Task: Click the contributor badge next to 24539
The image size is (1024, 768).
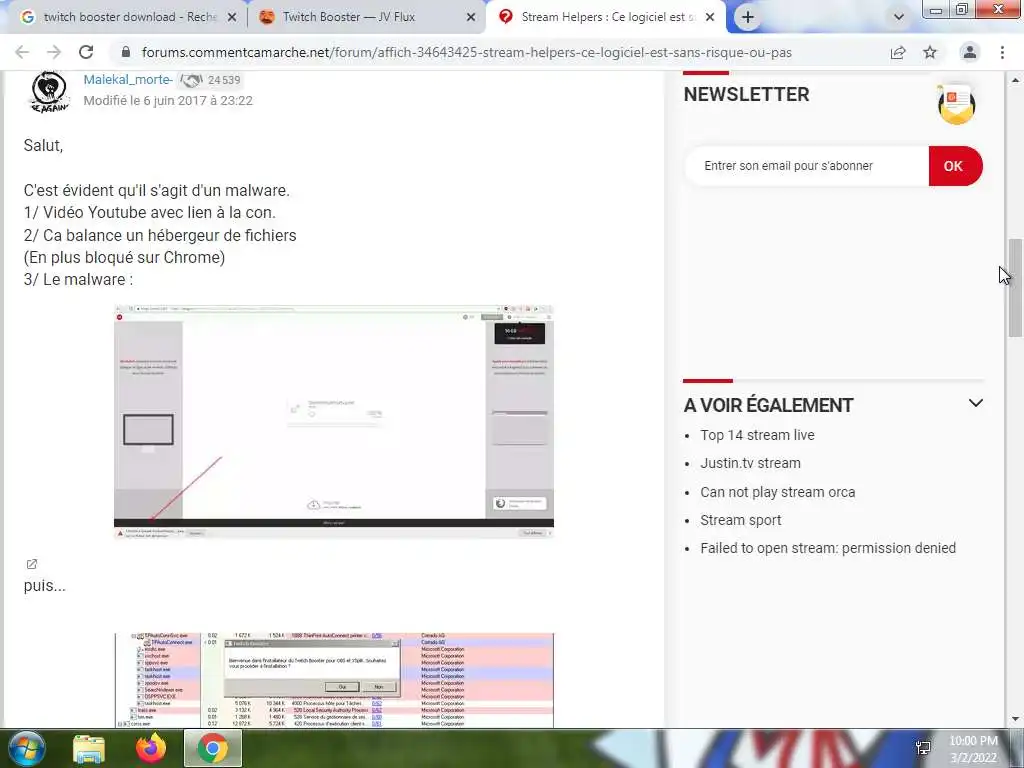Action: [191, 80]
